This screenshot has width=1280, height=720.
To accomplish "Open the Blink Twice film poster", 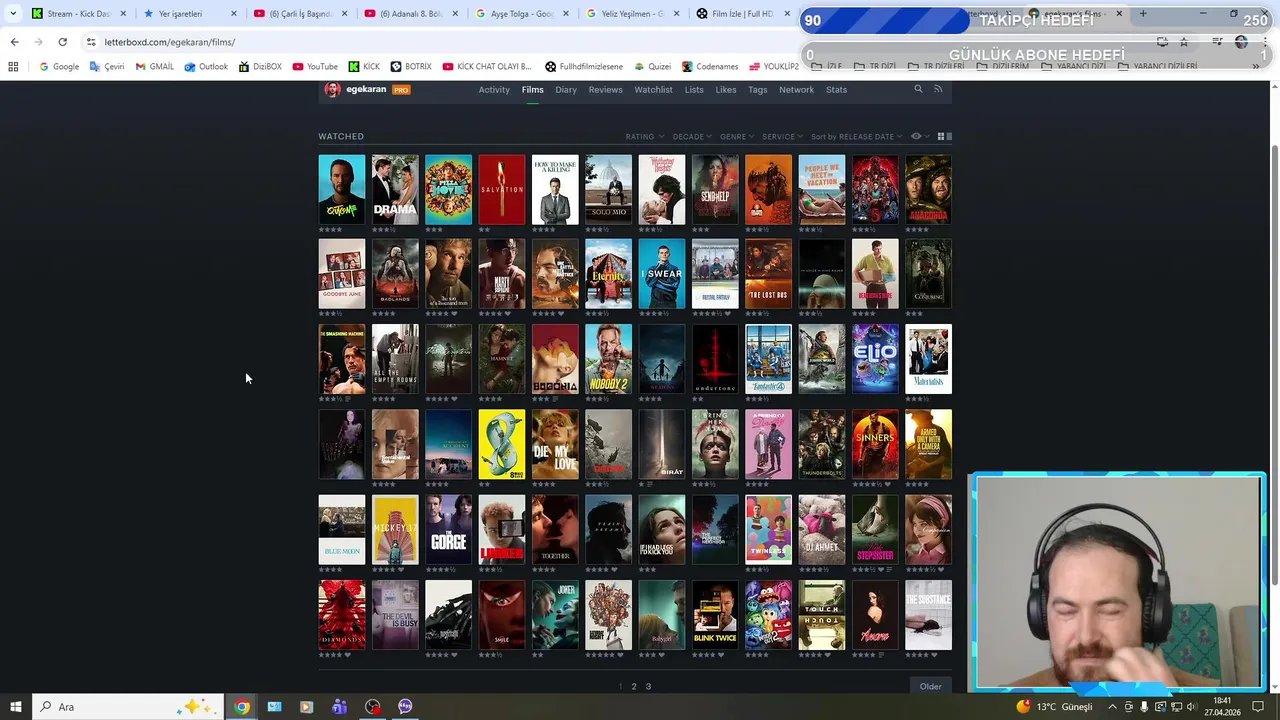I will click(x=715, y=615).
